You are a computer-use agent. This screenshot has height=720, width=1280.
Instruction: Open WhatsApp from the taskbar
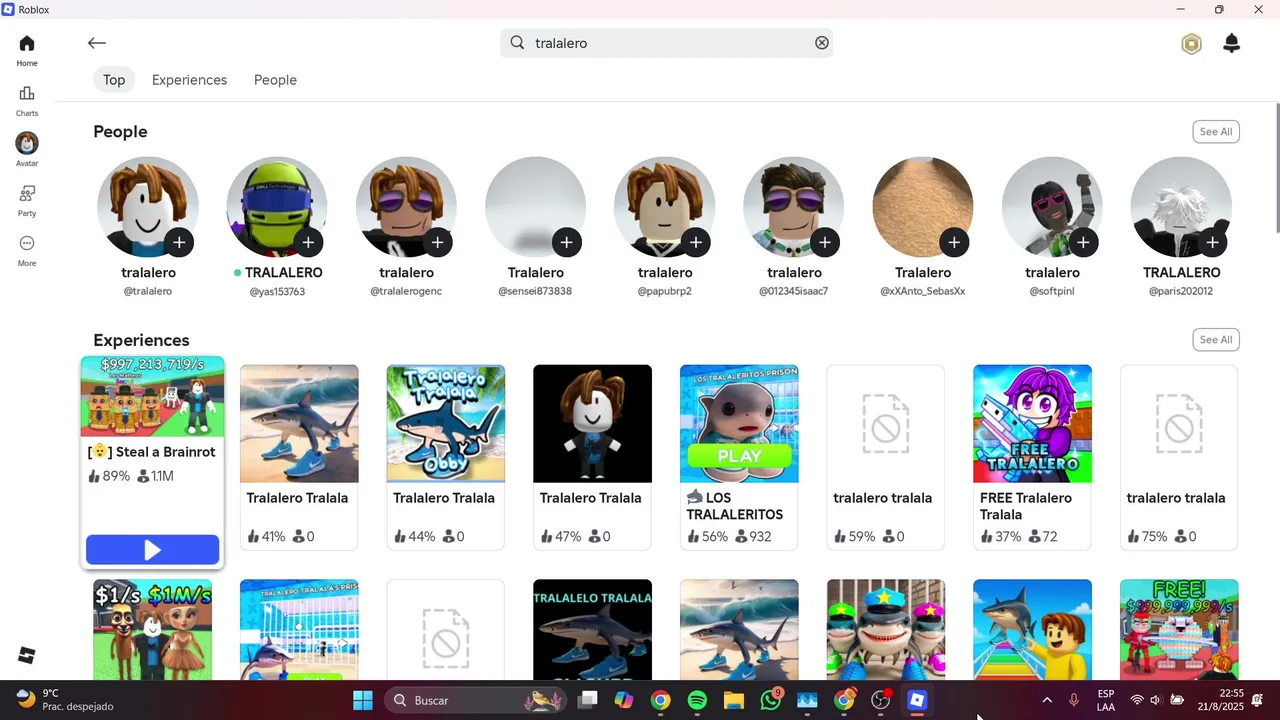tap(770, 700)
